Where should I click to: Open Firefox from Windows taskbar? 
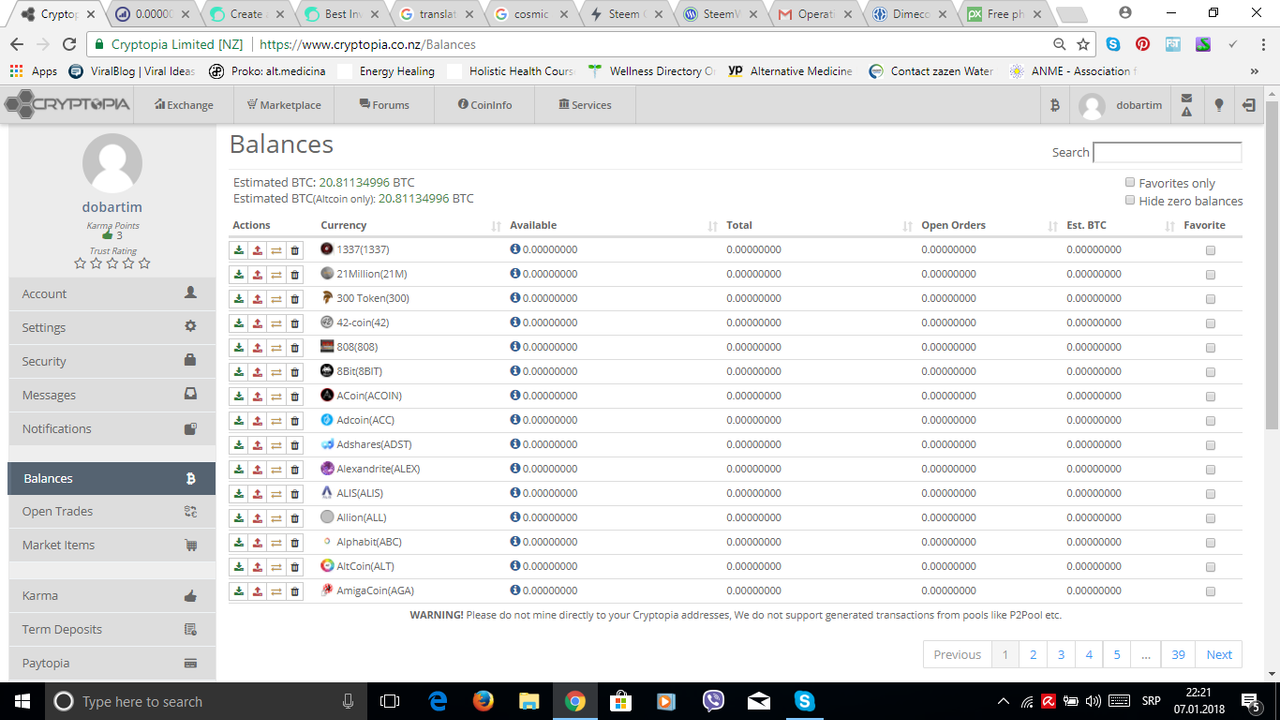click(x=483, y=701)
